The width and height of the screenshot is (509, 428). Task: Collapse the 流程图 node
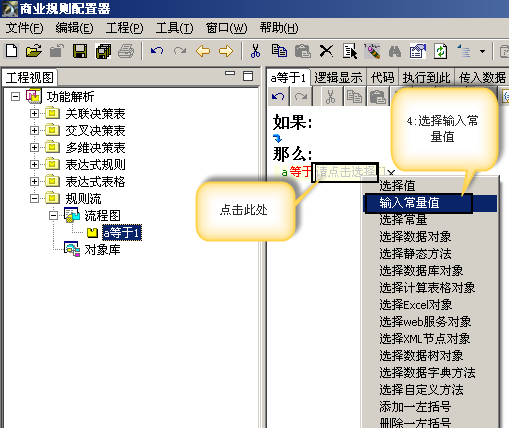53,216
